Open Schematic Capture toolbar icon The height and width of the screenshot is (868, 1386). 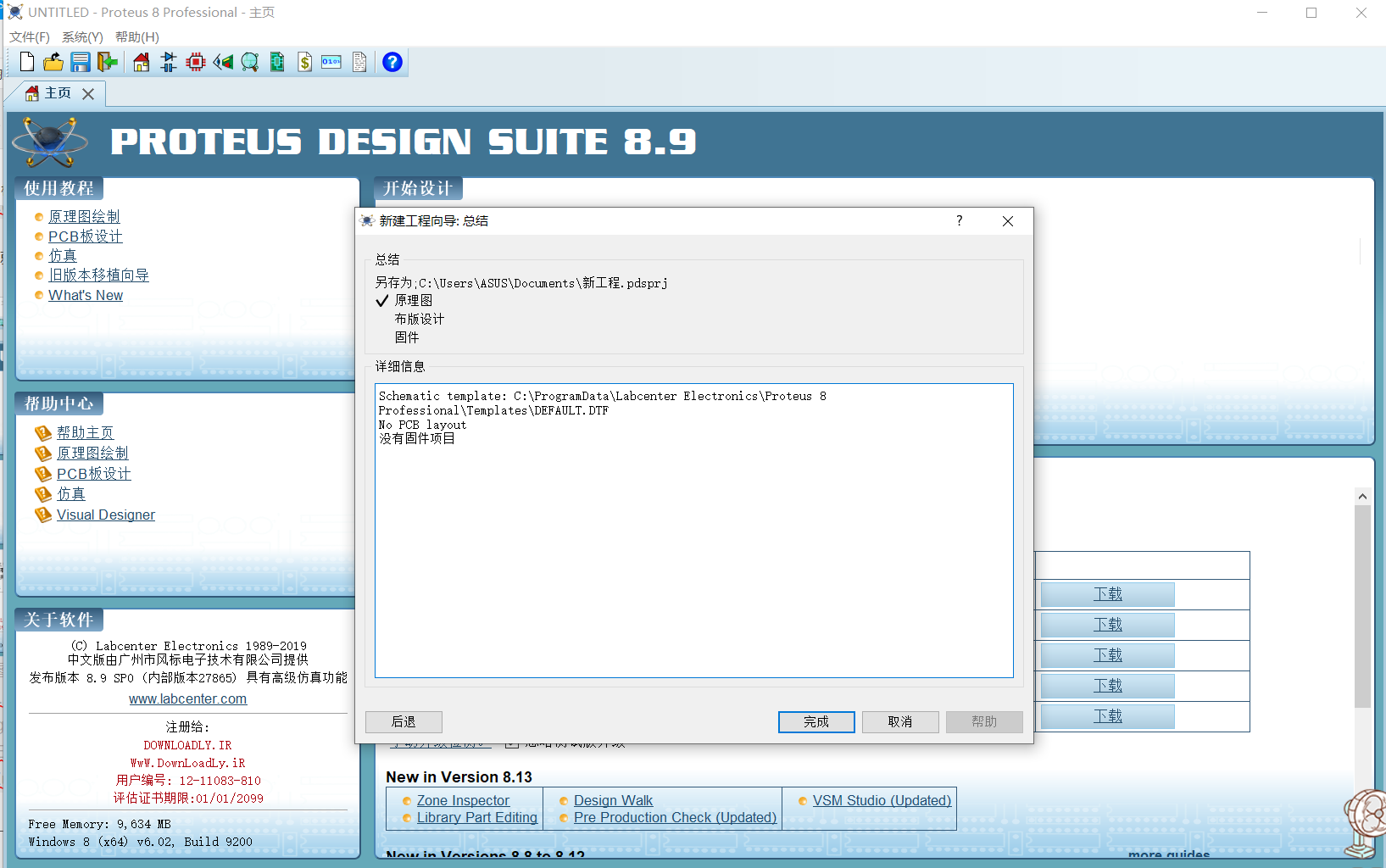pyautogui.click(x=169, y=62)
